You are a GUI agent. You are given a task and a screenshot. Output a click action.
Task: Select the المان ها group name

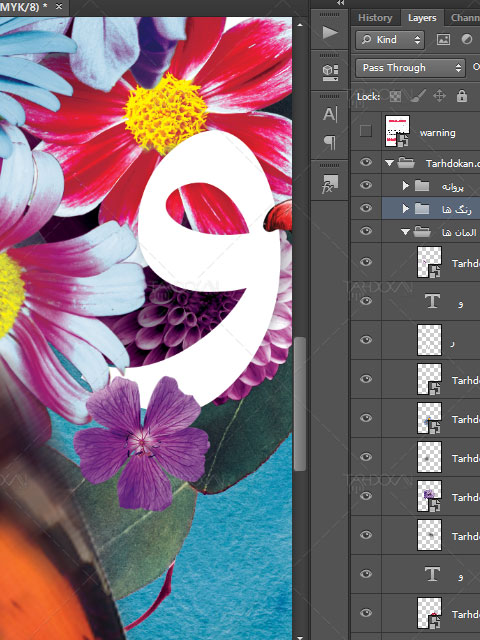(x=459, y=233)
